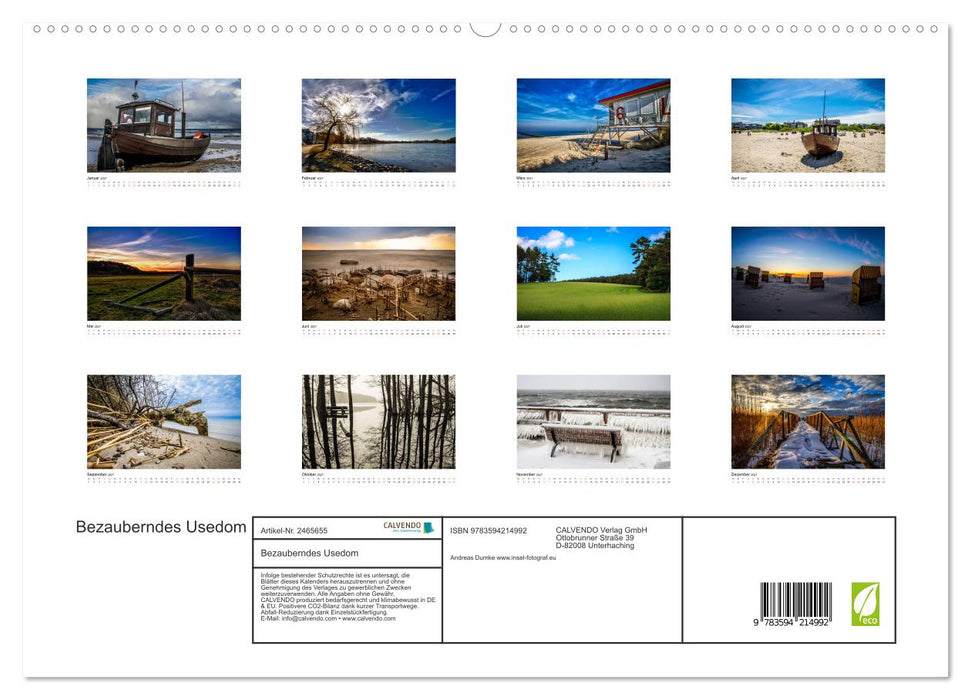
Task: Click the E-Mail info@calvendo.com line
Action: [x=328, y=618]
